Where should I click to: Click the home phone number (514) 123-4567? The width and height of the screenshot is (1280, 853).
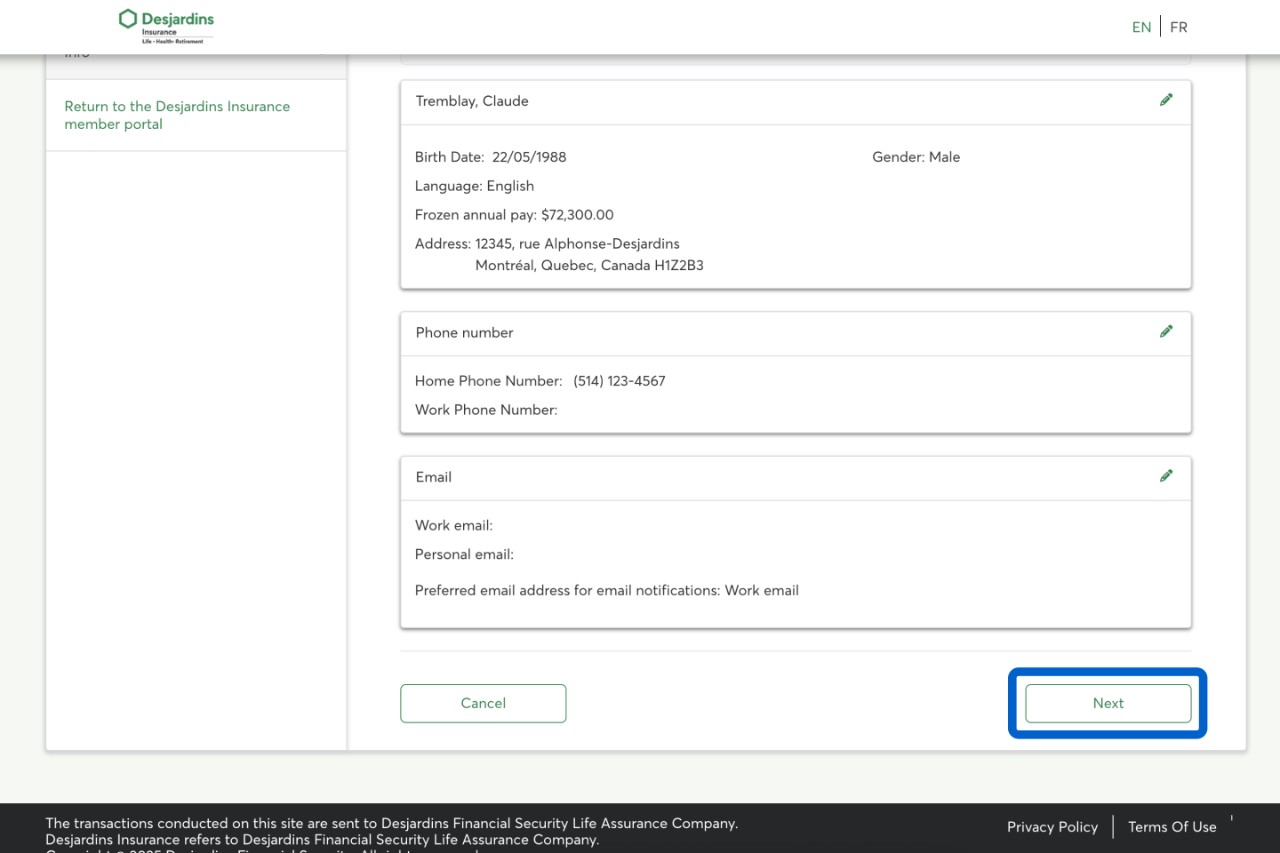pyautogui.click(x=619, y=381)
